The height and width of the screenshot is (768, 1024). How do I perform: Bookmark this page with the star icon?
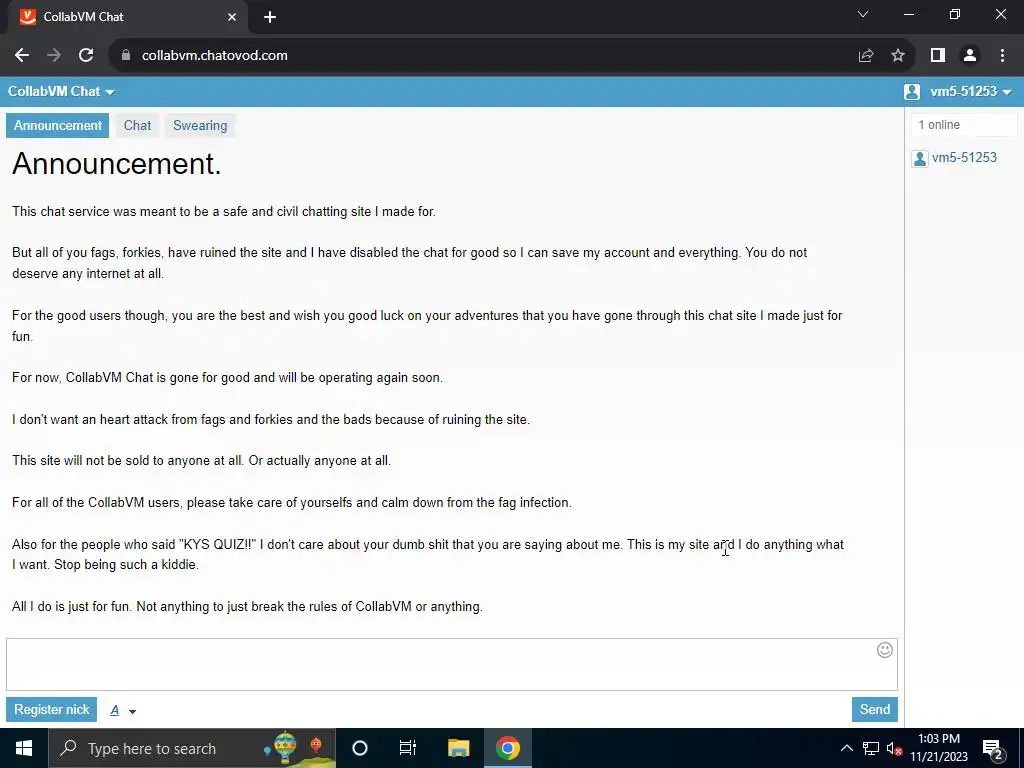(x=898, y=56)
